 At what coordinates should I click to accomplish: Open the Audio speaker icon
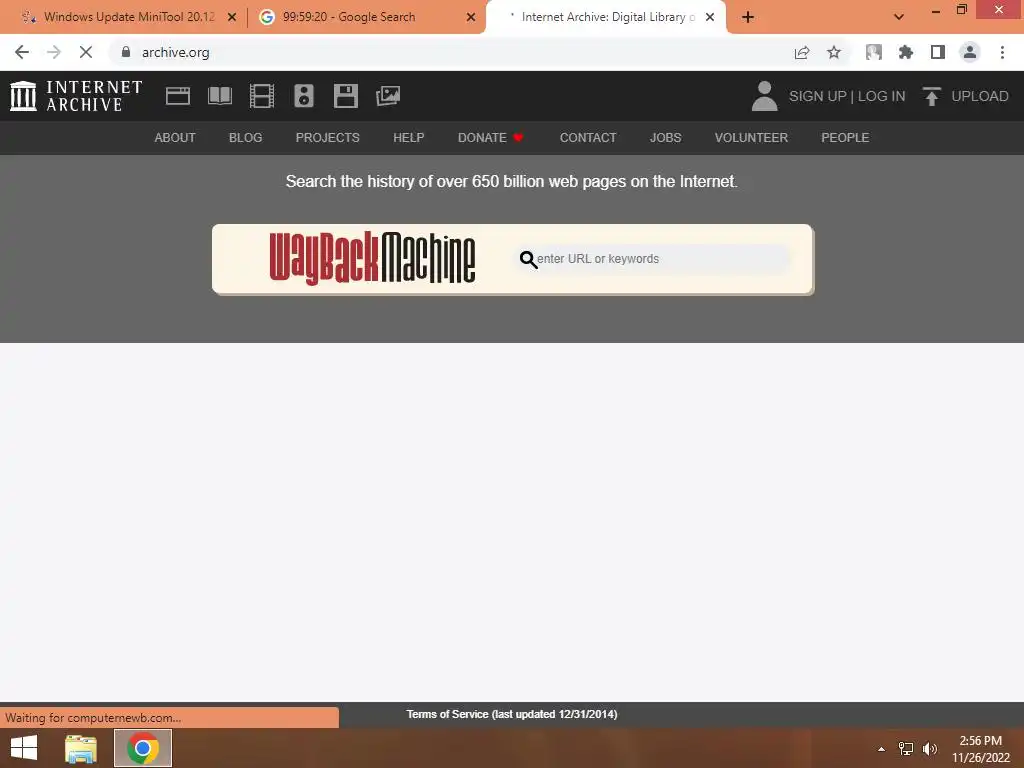(x=304, y=96)
